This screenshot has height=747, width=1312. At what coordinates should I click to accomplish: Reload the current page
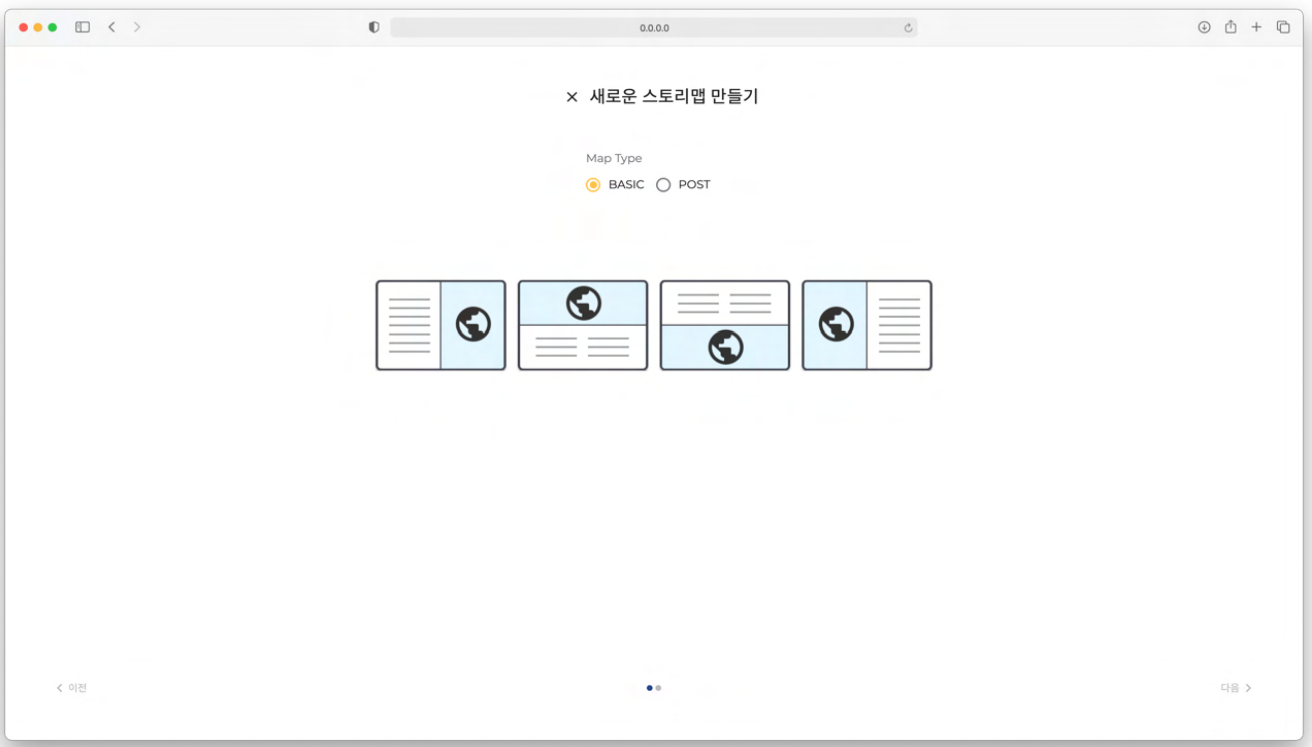[908, 28]
